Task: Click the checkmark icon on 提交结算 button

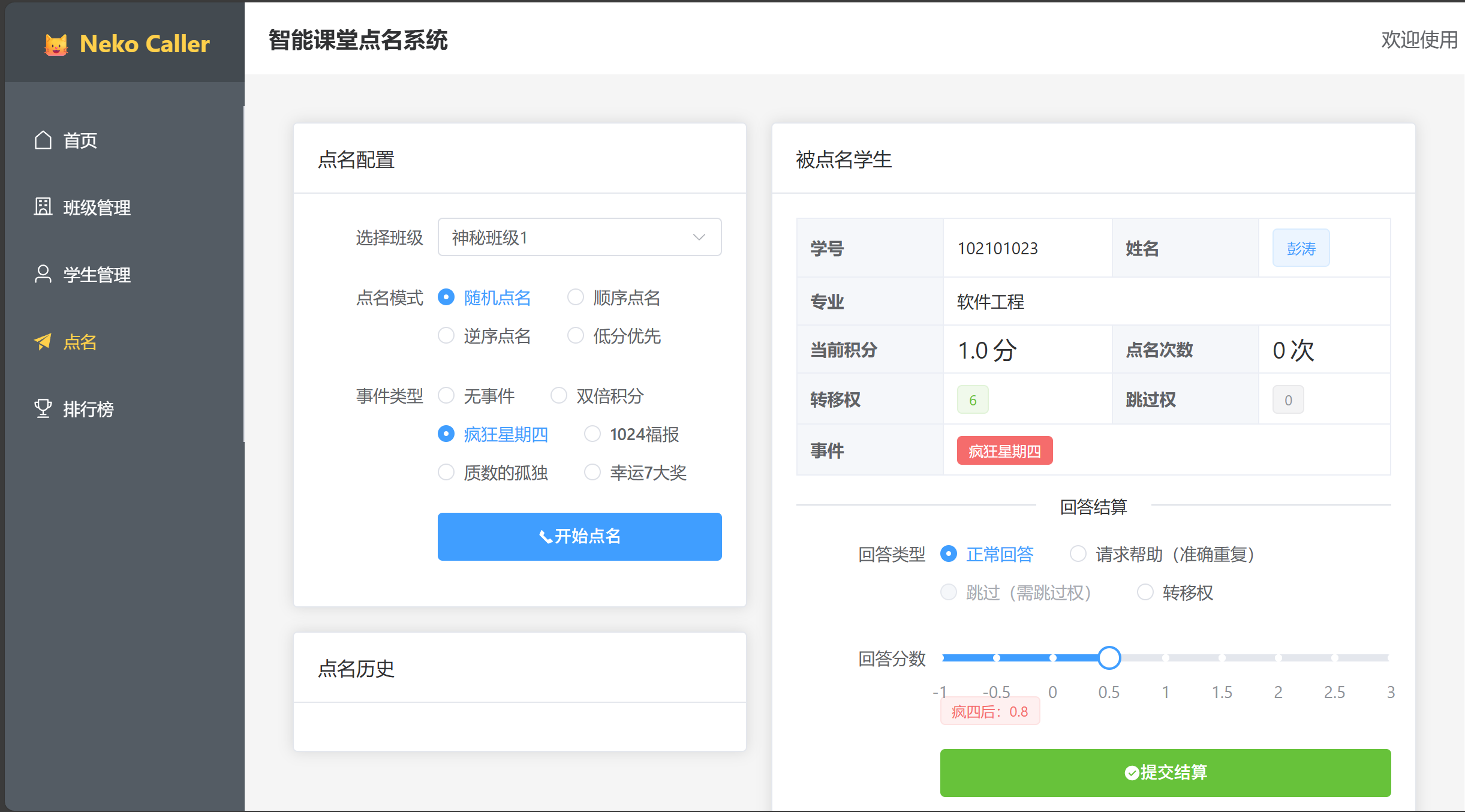Action: click(x=1131, y=773)
